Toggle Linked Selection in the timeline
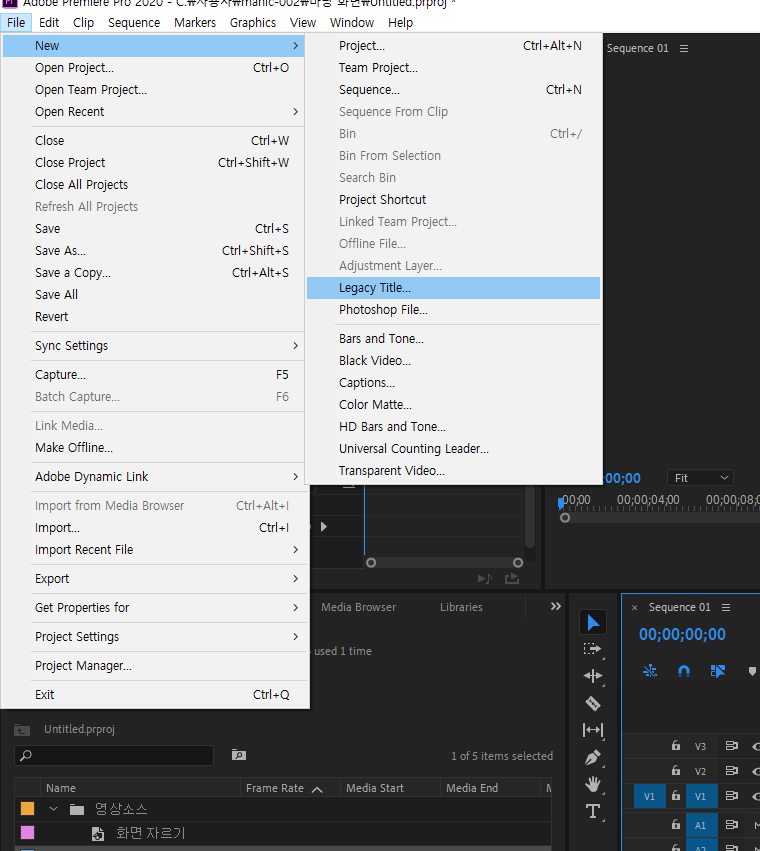Image resolution: width=760 pixels, height=851 pixels. (x=718, y=671)
